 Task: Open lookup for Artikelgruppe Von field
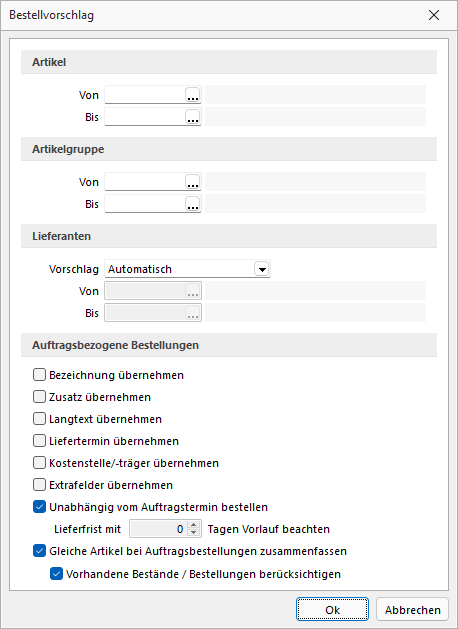[x=193, y=182]
